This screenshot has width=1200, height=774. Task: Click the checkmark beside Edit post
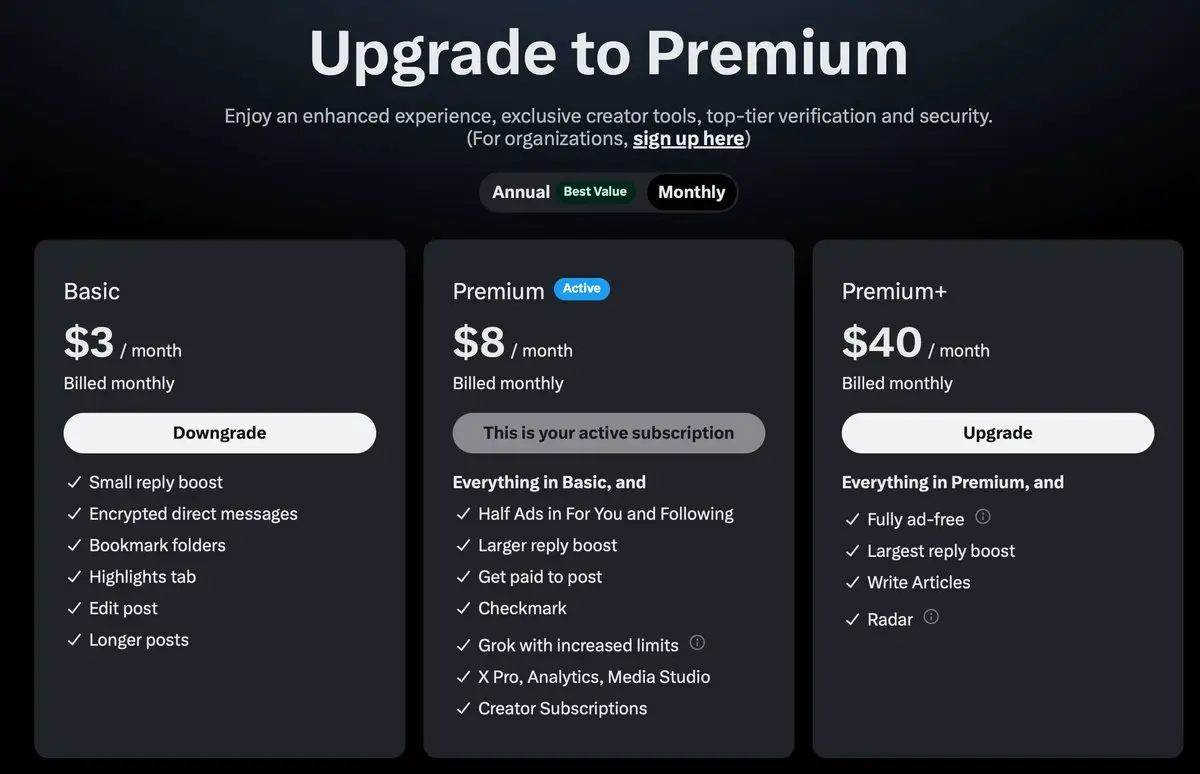(x=74, y=608)
